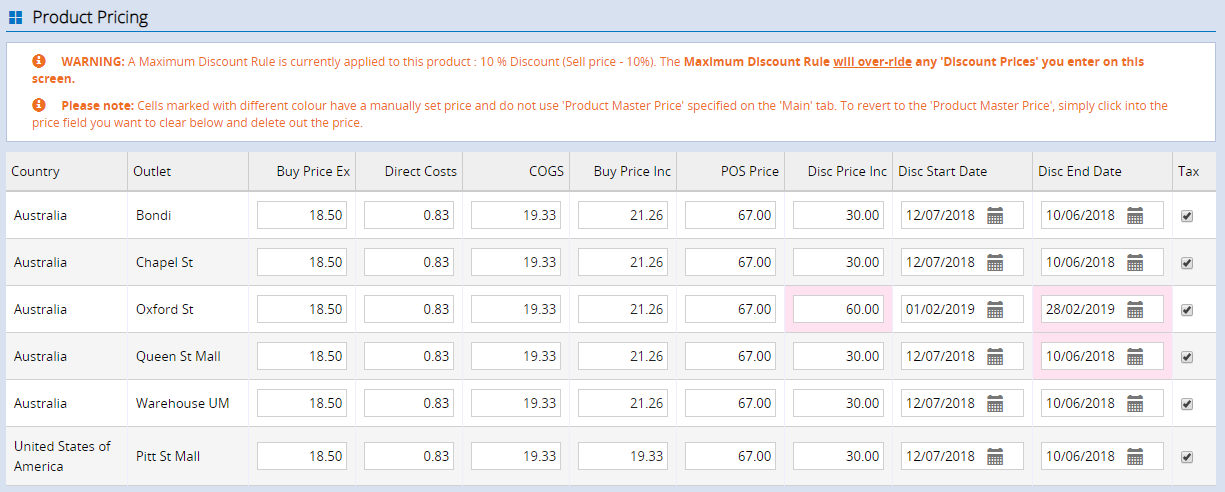Screen dimensions: 1225x492
Task: Open calendar for Queen St Mall end date
Action: [x=1135, y=356]
